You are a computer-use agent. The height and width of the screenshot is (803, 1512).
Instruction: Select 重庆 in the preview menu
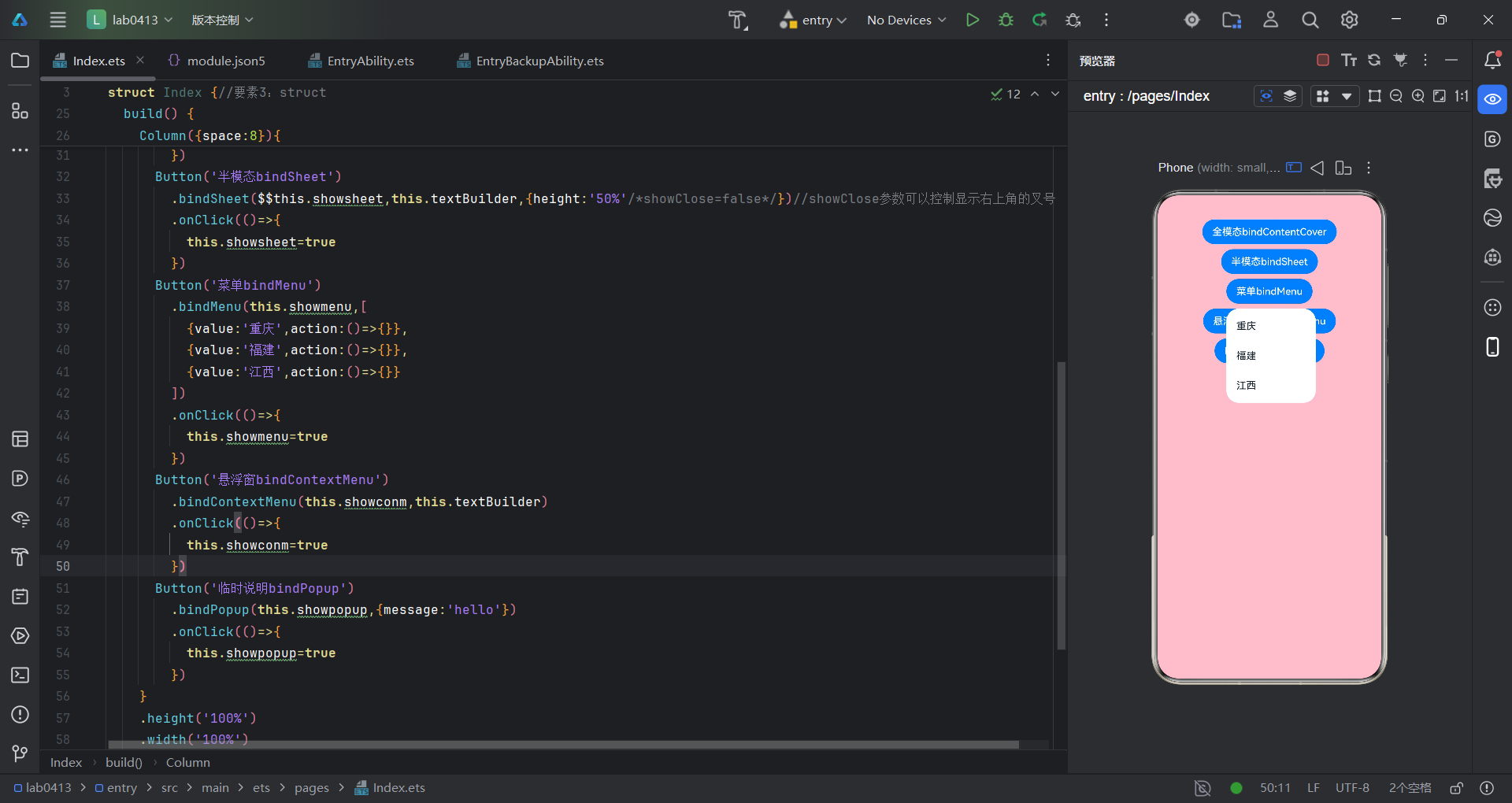1271,325
